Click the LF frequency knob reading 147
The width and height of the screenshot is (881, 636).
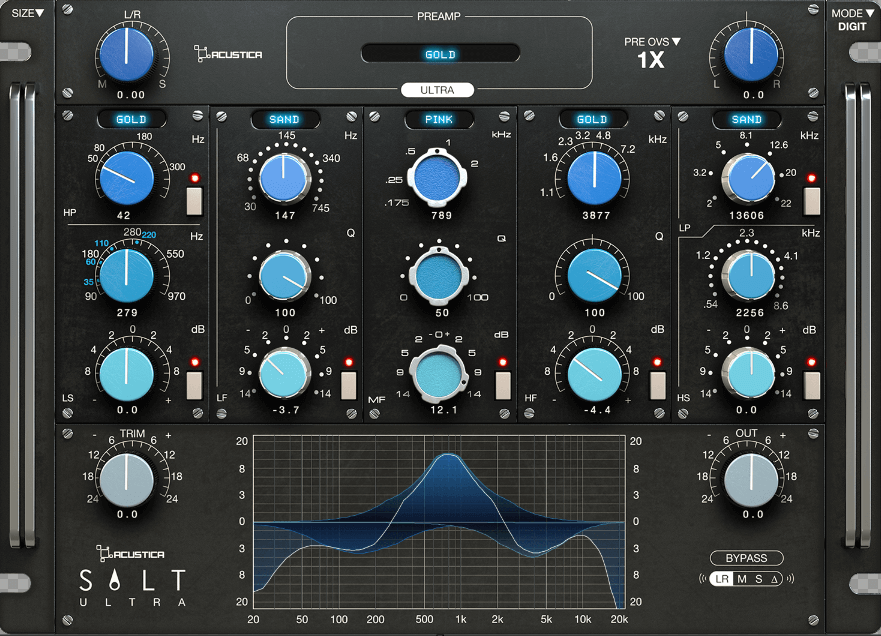(284, 178)
